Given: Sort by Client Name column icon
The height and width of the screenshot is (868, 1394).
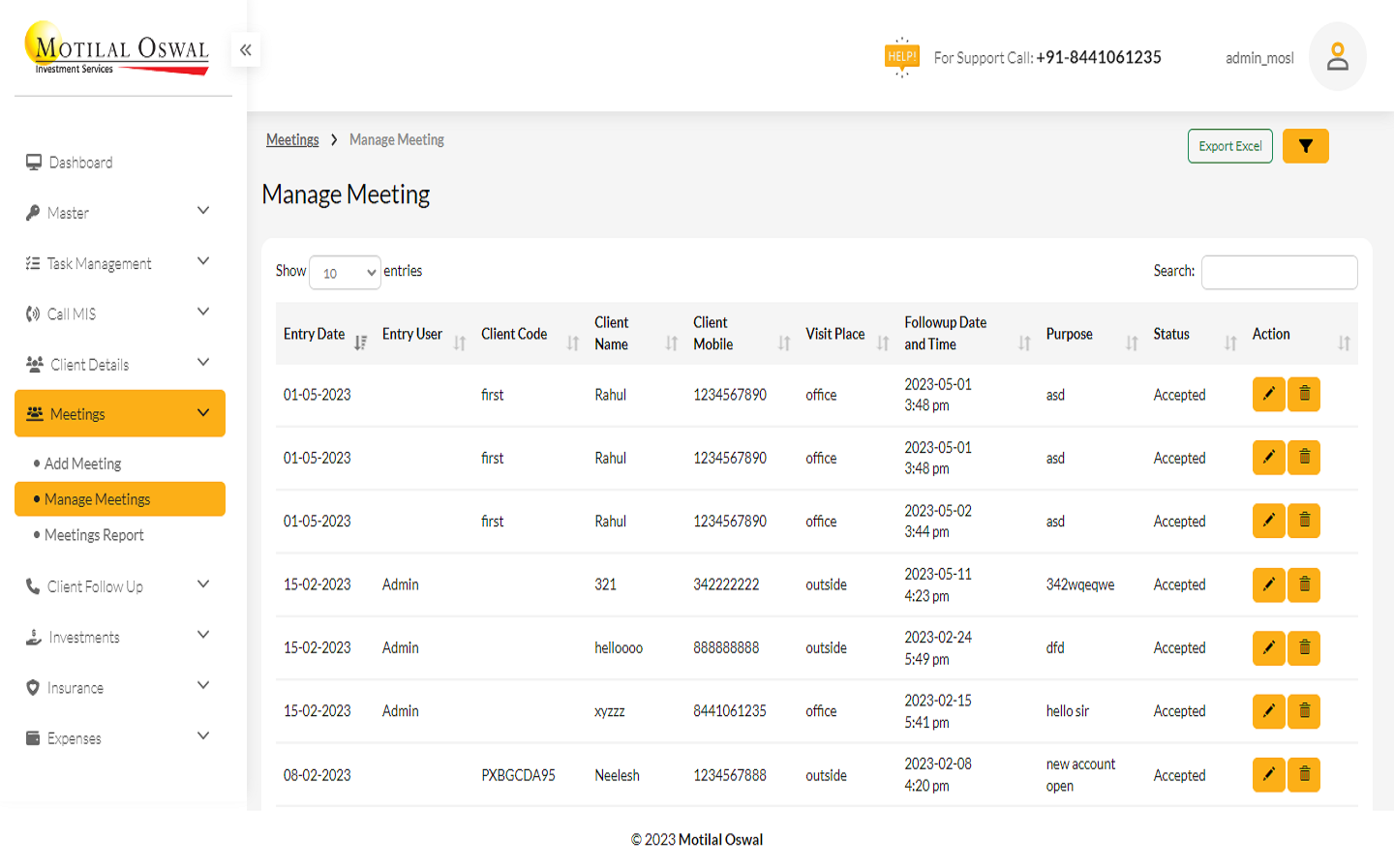Looking at the screenshot, I should click(672, 343).
